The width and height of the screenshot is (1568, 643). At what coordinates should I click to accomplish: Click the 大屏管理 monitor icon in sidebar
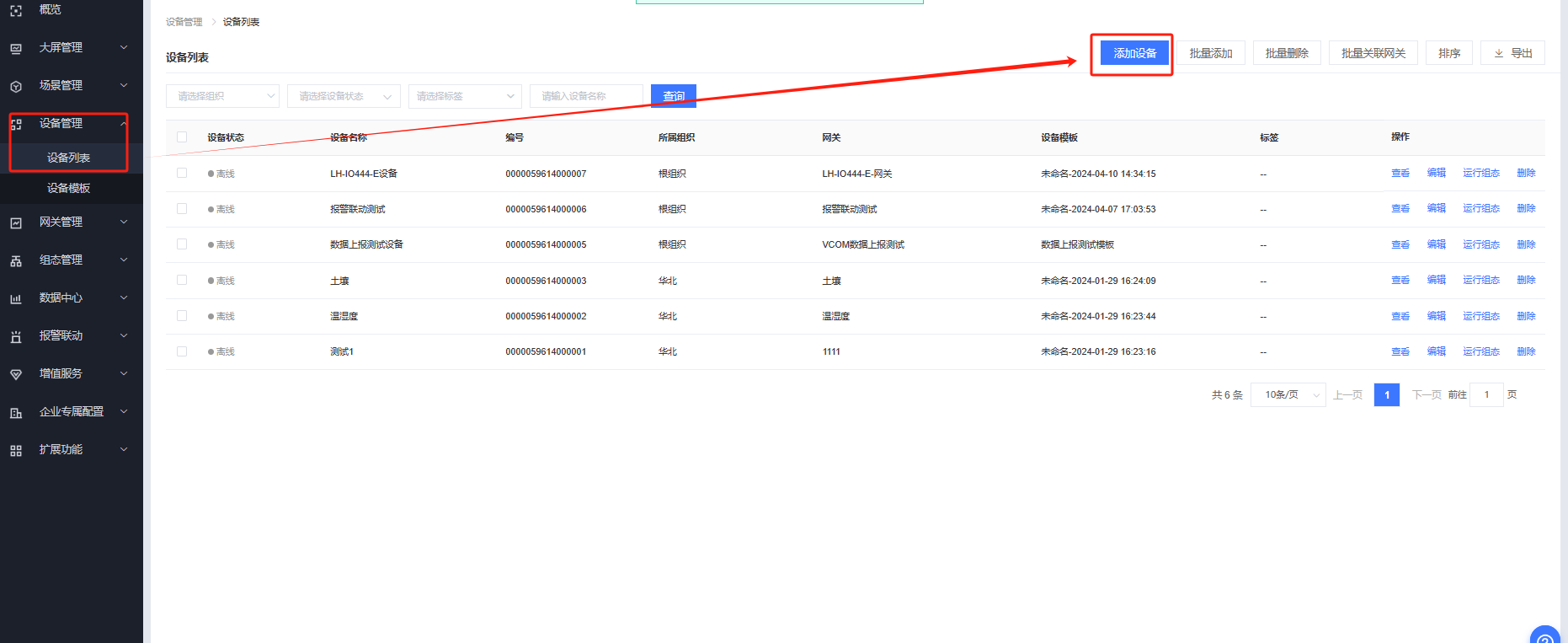tap(16, 48)
